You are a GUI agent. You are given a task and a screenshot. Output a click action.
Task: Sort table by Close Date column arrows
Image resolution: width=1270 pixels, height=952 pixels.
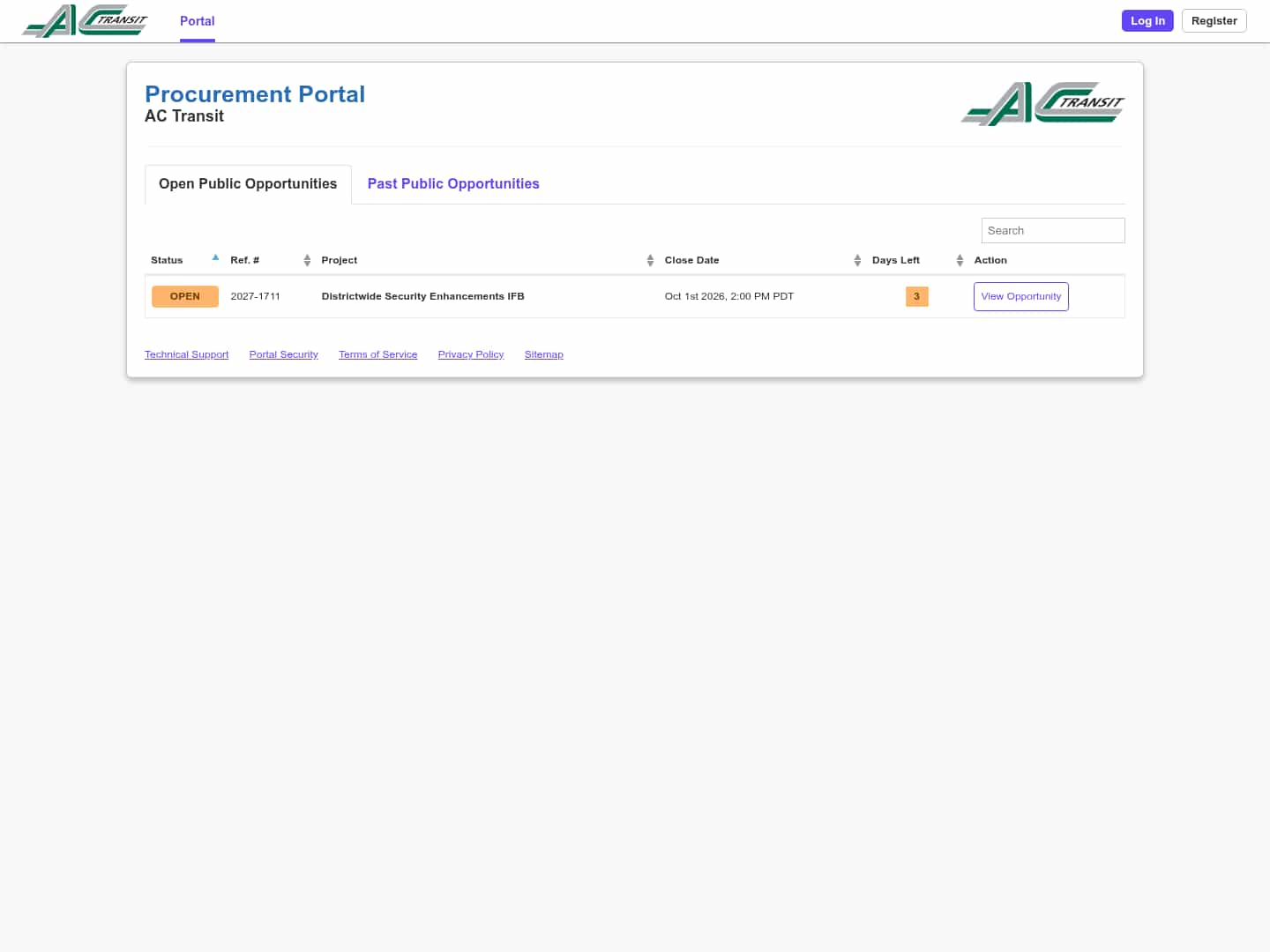(x=857, y=260)
